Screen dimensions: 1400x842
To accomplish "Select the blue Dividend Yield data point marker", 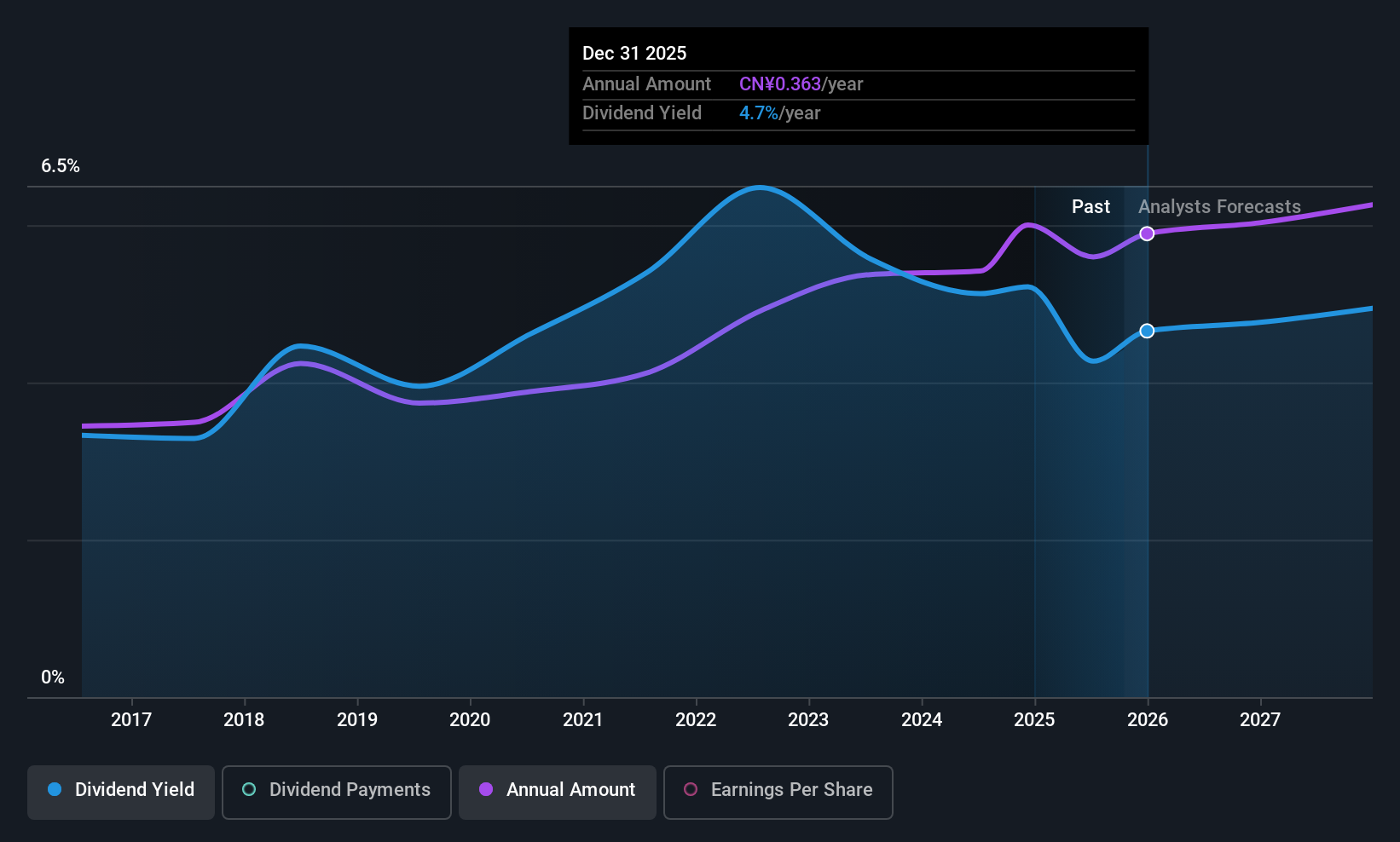I will (1148, 331).
